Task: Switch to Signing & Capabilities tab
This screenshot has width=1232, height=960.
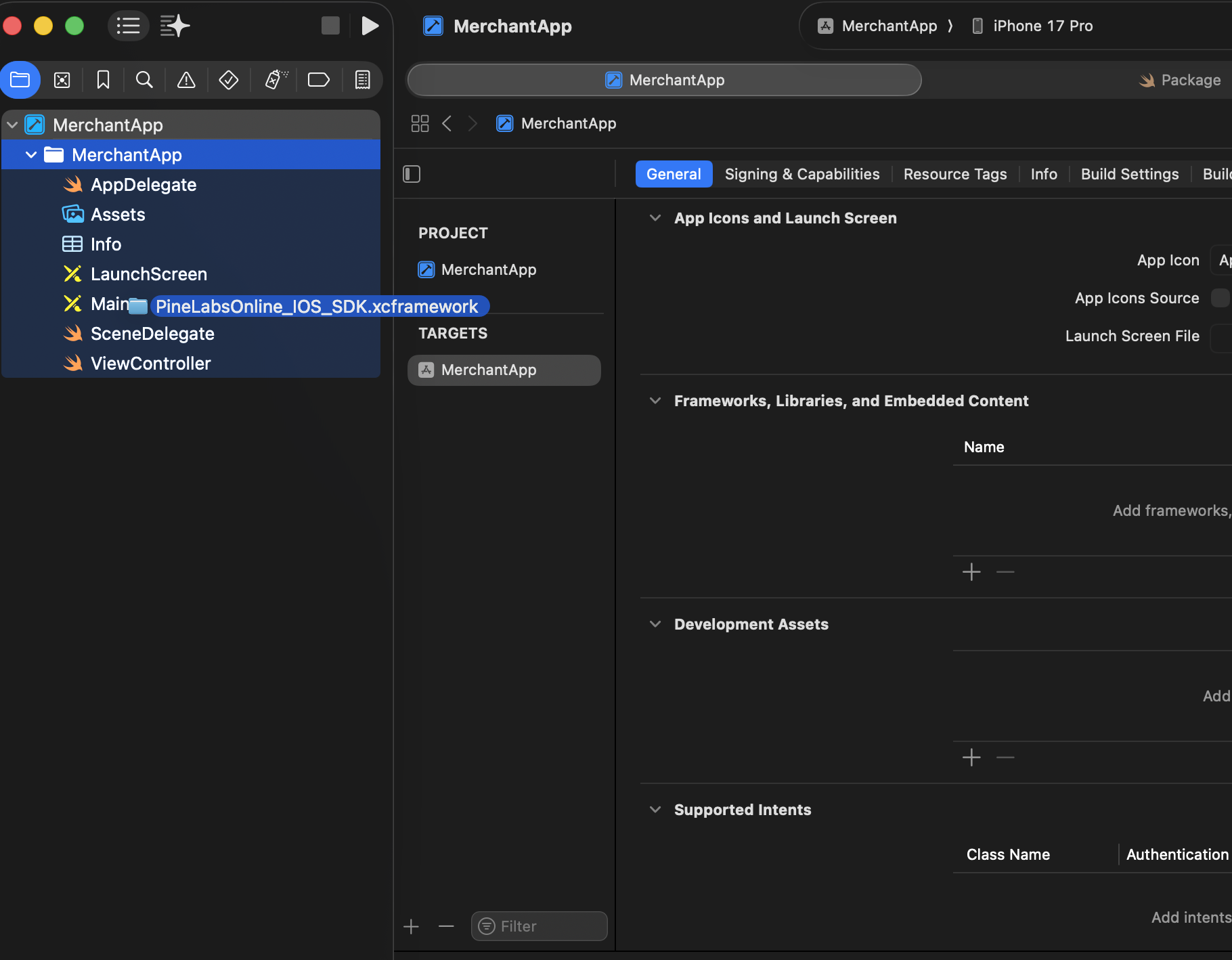Action: [x=801, y=174]
